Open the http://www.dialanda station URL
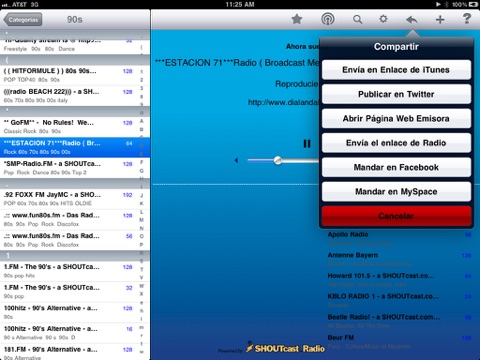 coord(283,102)
